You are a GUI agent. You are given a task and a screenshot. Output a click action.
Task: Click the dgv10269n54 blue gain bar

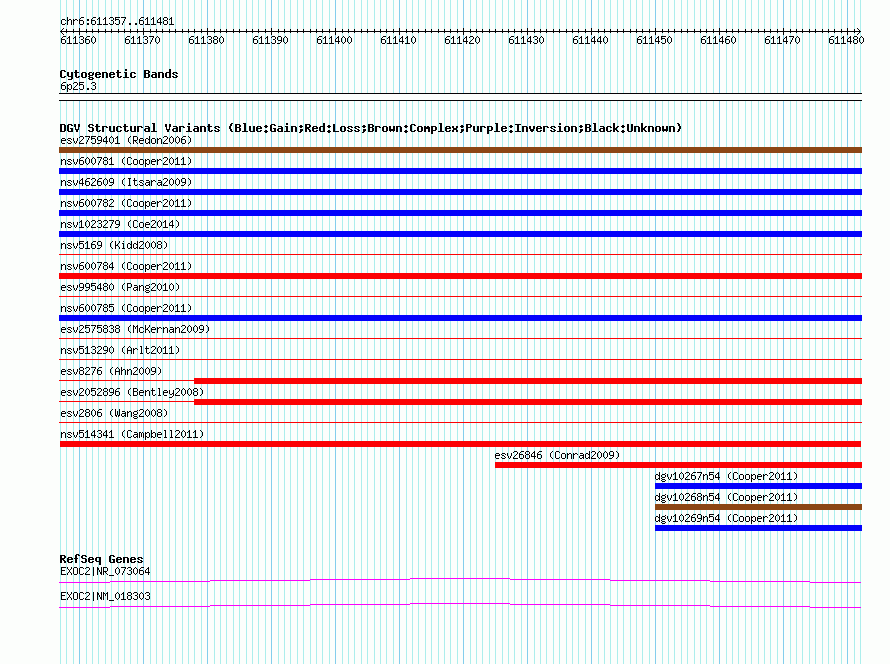[758, 528]
